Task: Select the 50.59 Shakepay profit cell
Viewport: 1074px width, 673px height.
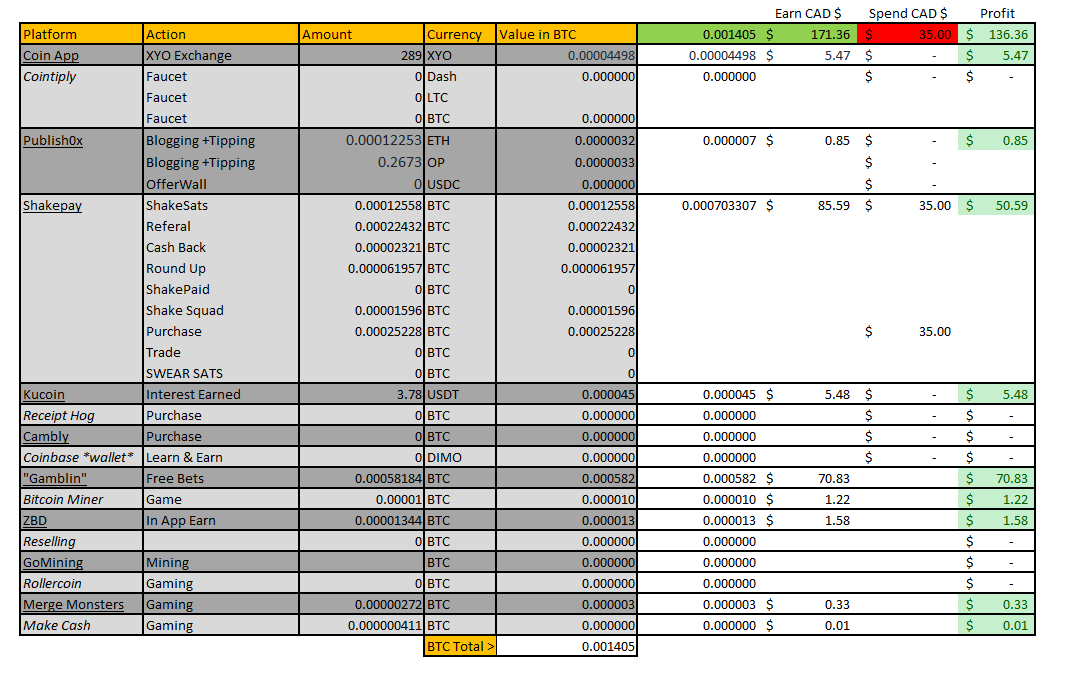Action: (x=997, y=205)
